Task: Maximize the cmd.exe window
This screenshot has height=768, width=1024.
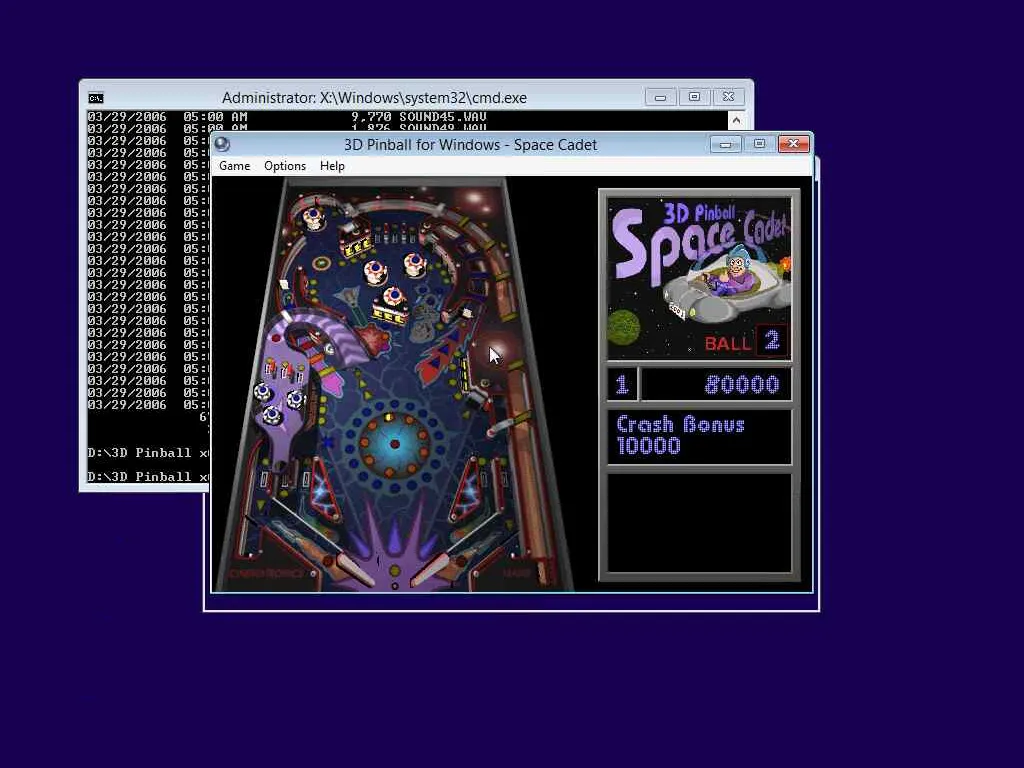Action: [694, 97]
